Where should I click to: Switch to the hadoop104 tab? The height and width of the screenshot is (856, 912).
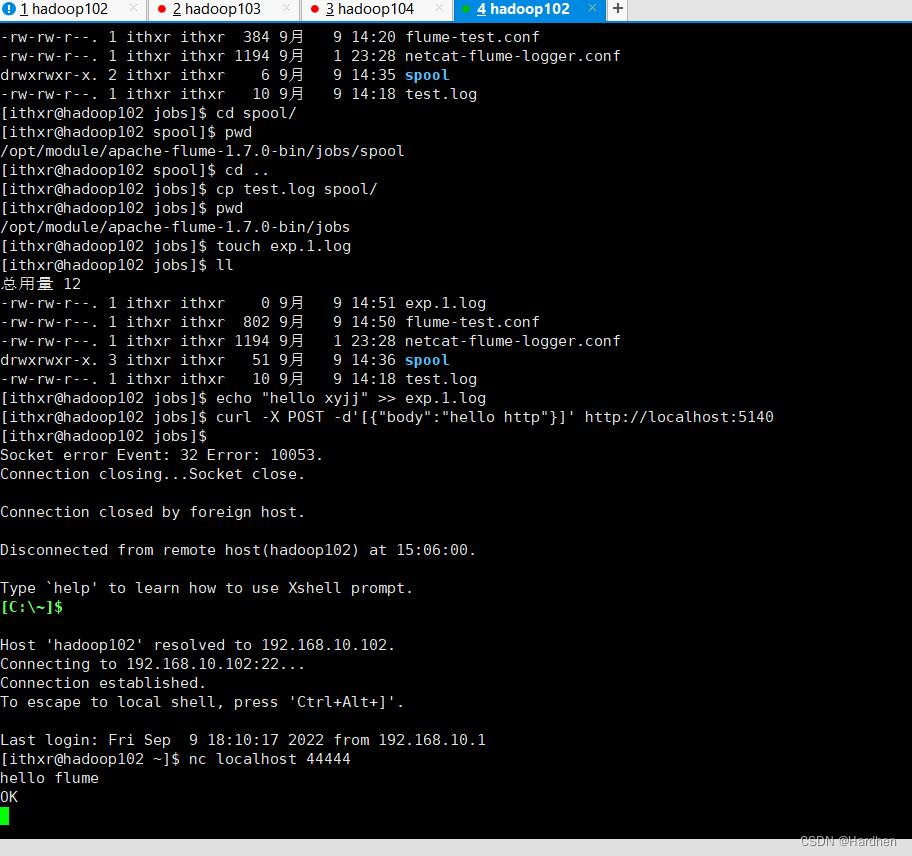370,11
